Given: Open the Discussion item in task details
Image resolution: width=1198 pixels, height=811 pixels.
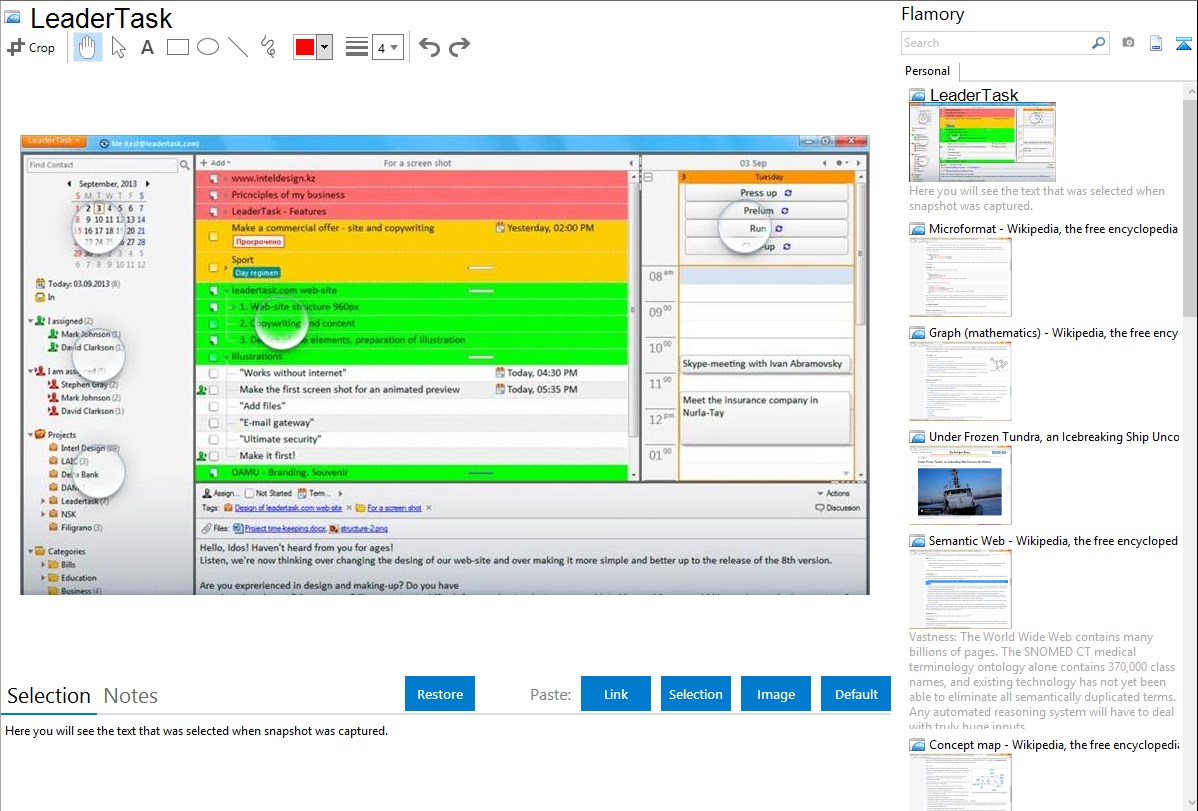Looking at the screenshot, I should (837, 508).
